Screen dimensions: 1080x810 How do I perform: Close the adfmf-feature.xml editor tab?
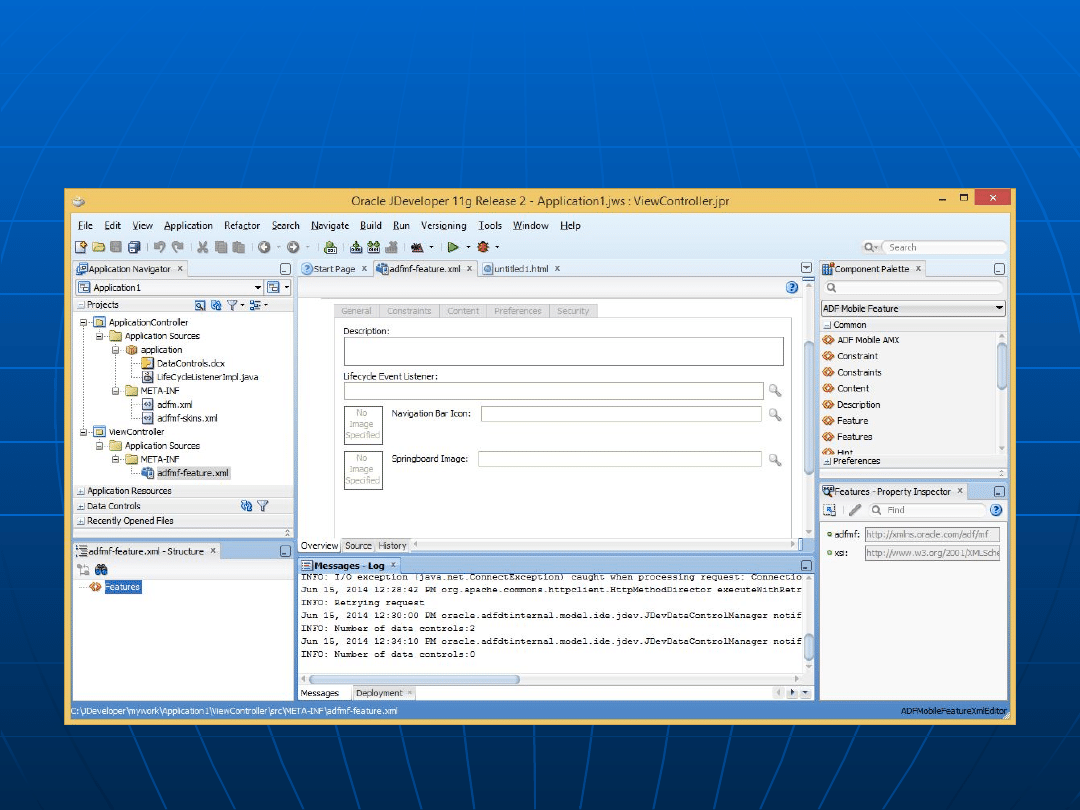point(470,269)
